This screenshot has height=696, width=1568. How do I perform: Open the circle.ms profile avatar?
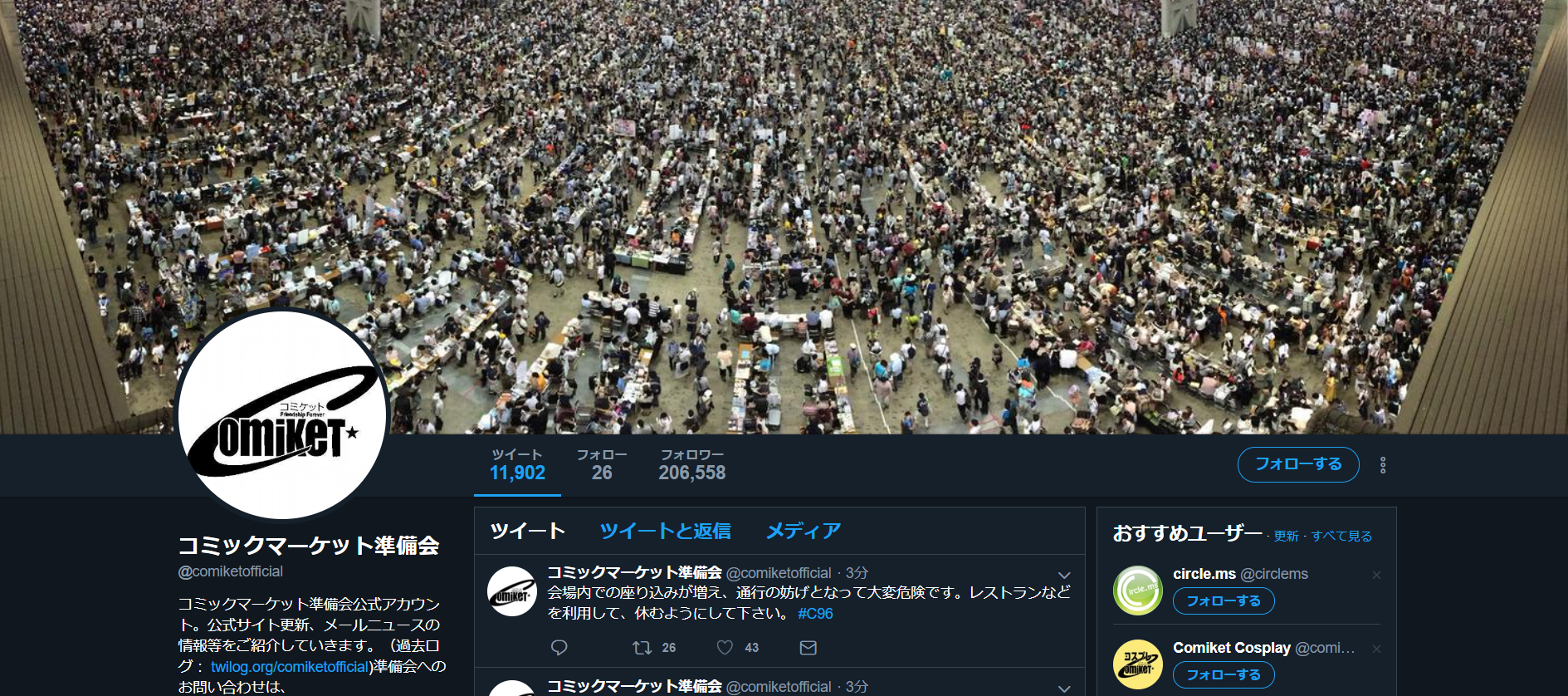(x=1137, y=591)
